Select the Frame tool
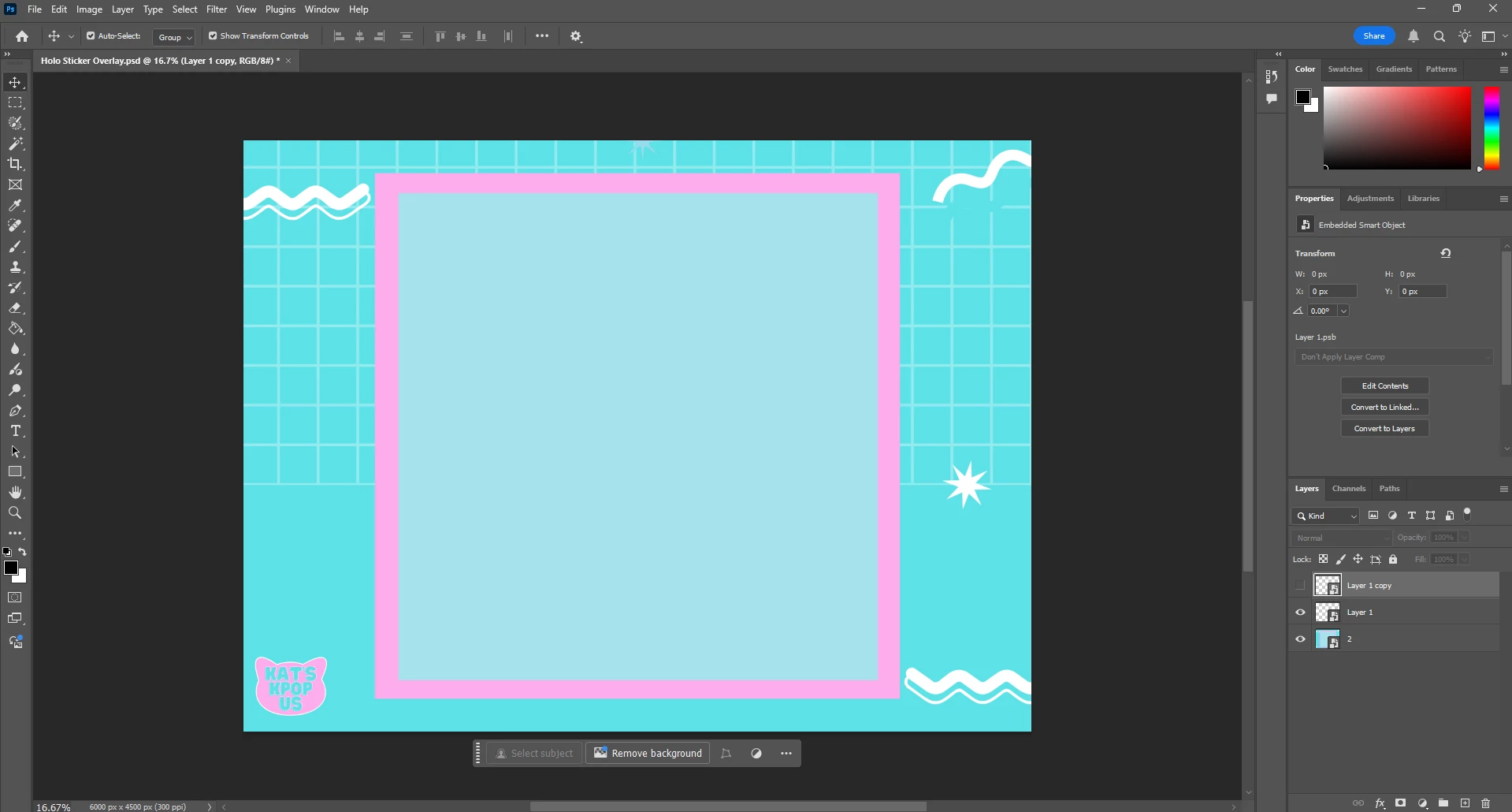This screenshot has height=812, width=1512. pos(15,185)
